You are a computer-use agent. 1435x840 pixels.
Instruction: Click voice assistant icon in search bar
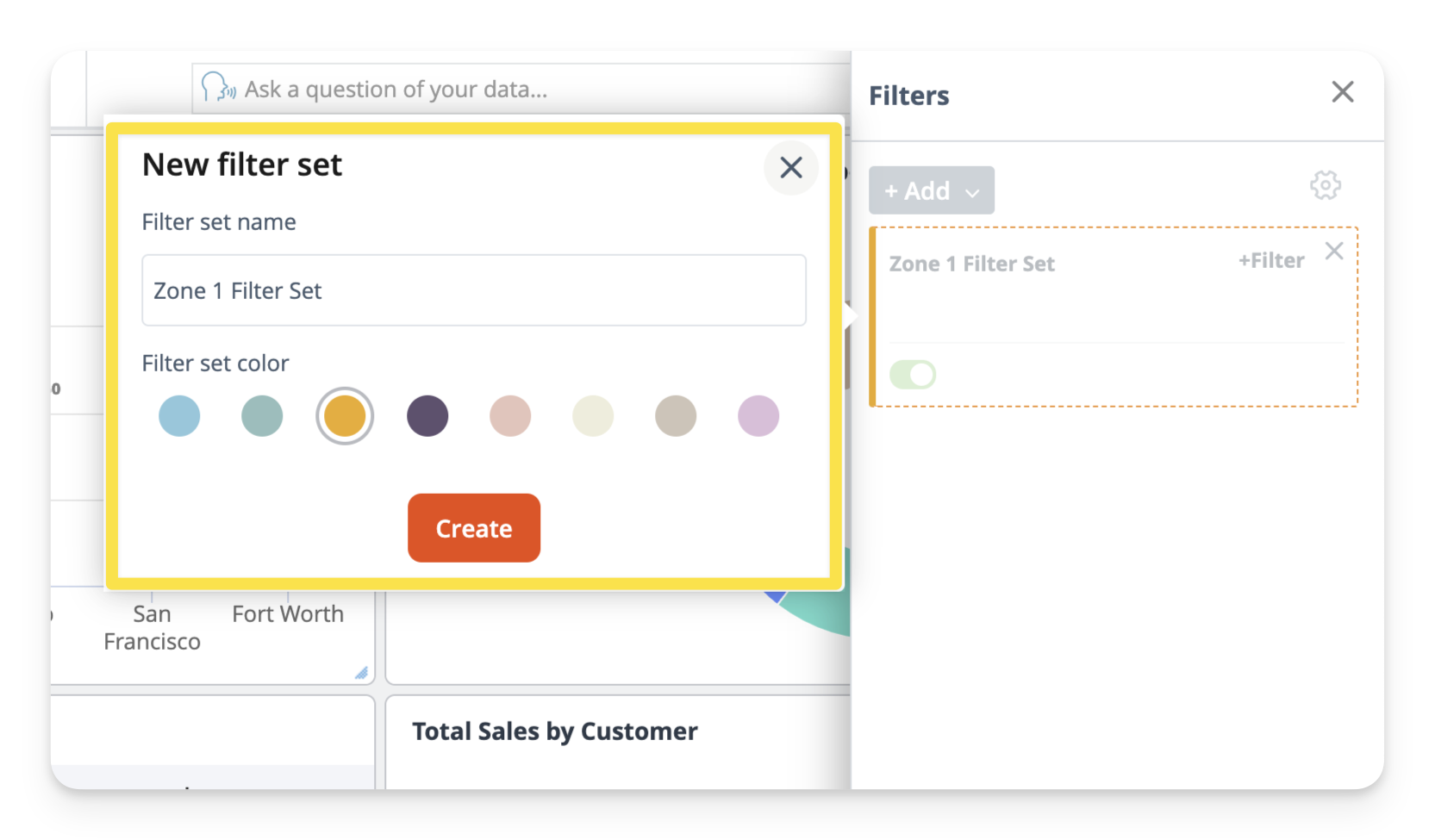(217, 88)
